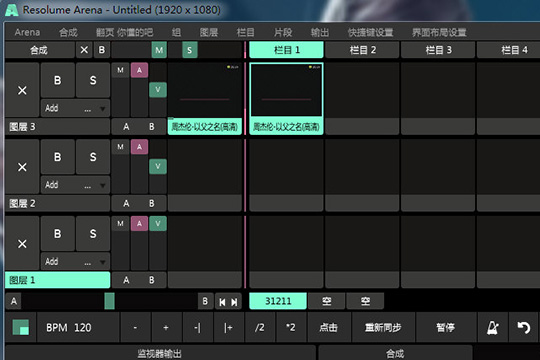Increase BPM with the plus button
The image size is (540, 360).
166,327
